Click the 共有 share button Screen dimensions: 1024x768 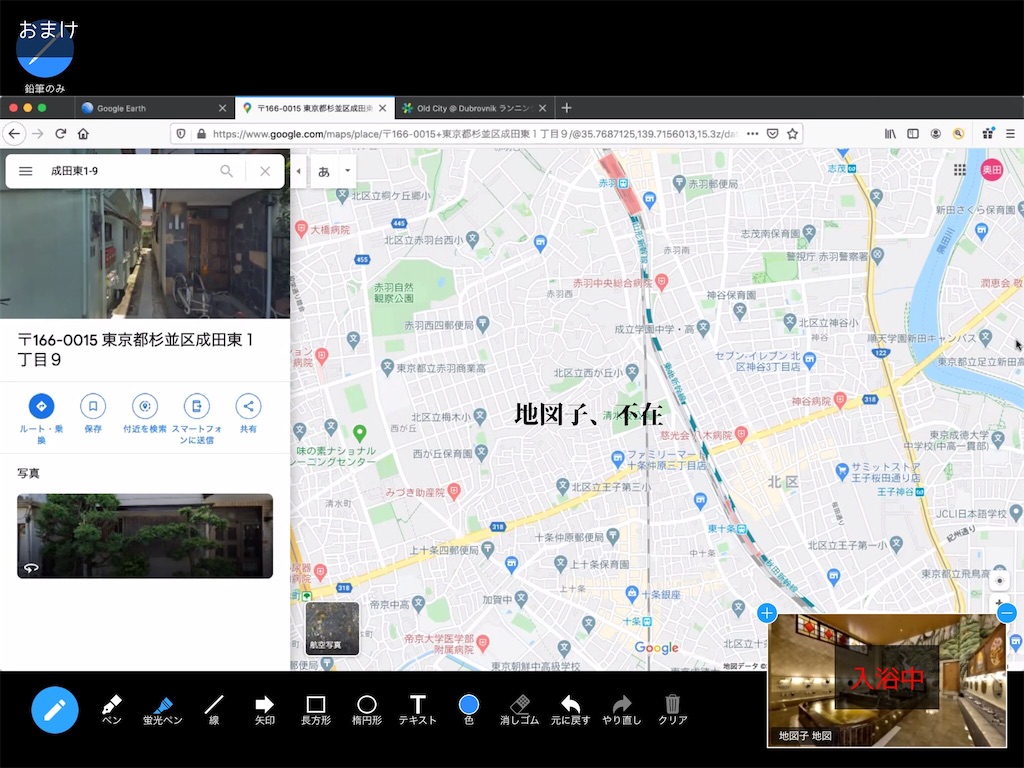click(248, 413)
